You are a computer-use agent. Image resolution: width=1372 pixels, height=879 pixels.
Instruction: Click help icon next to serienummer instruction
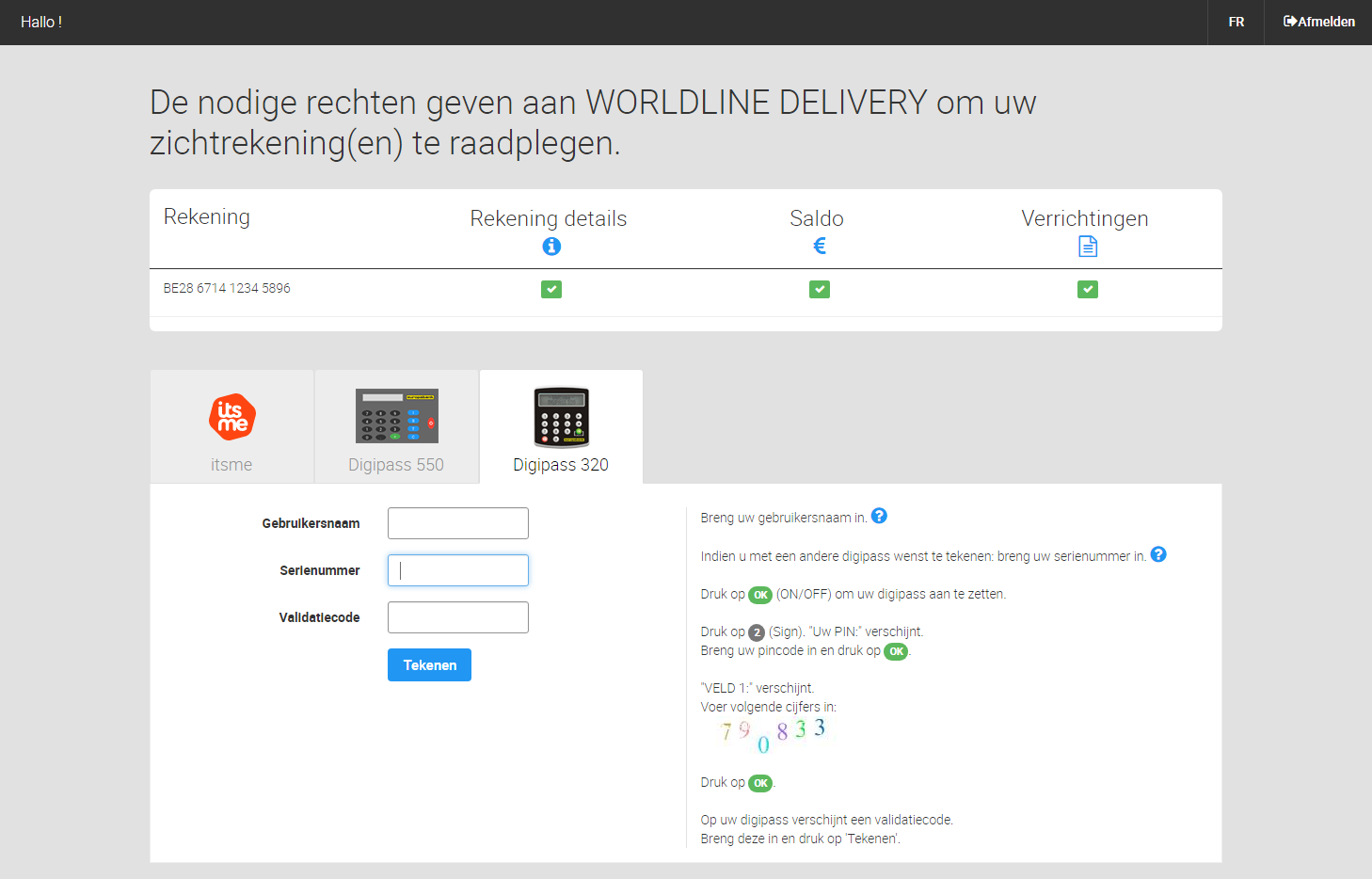1158,554
